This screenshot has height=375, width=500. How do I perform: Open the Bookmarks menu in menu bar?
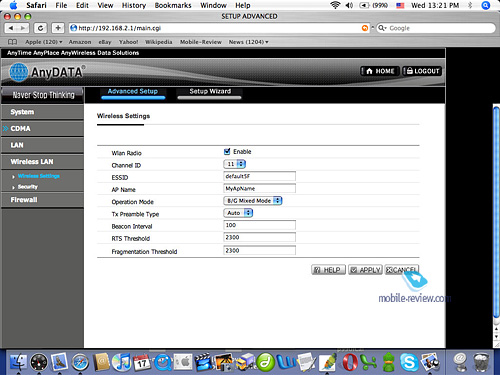click(173, 5)
